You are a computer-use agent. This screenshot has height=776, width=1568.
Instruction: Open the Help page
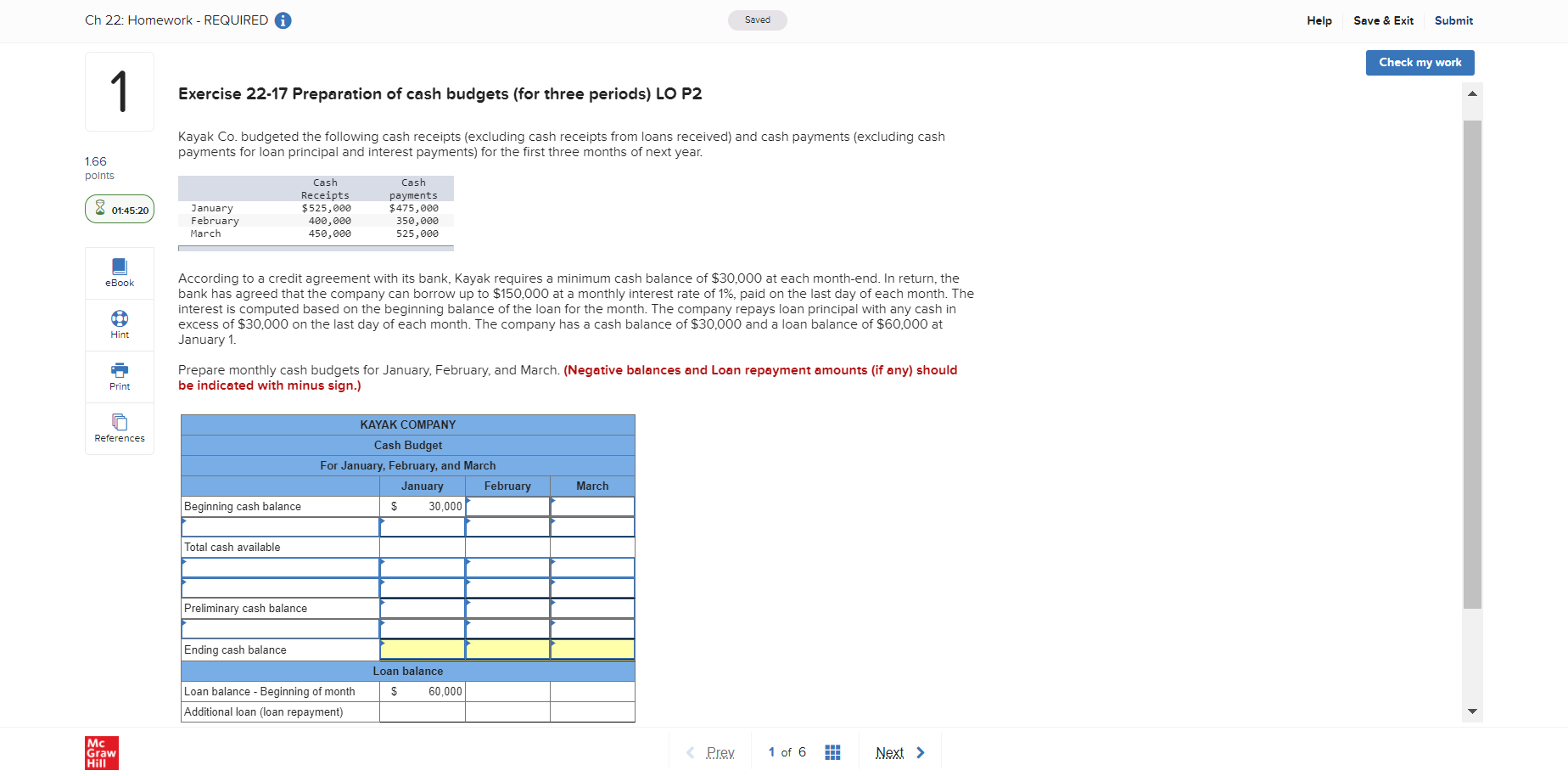(1319, 20)
